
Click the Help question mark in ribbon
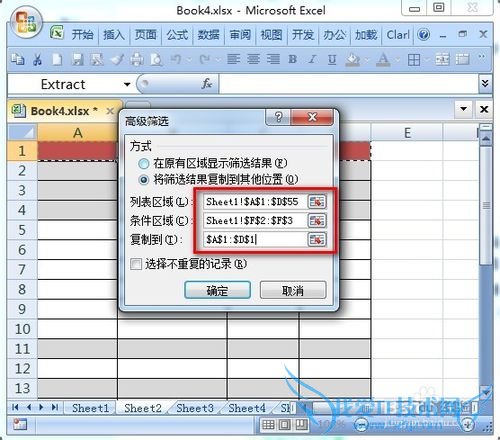click(424, 35)
